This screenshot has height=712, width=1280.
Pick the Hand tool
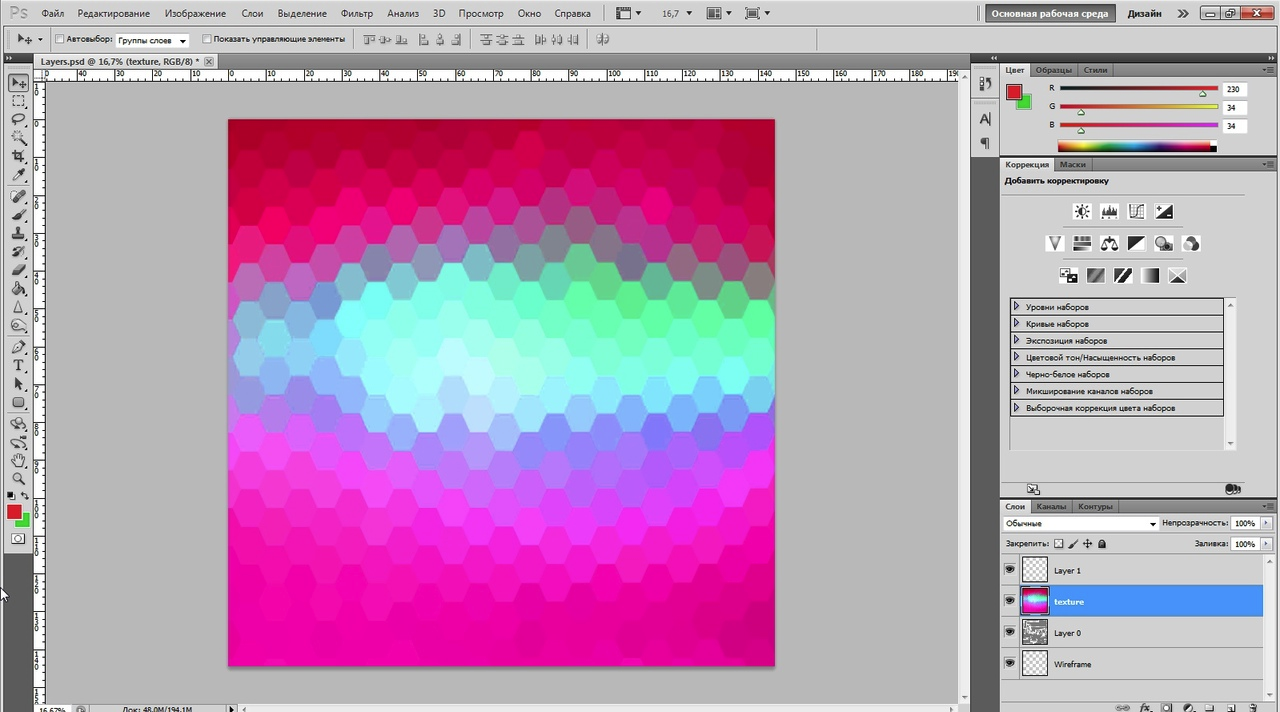pos(18,461)
